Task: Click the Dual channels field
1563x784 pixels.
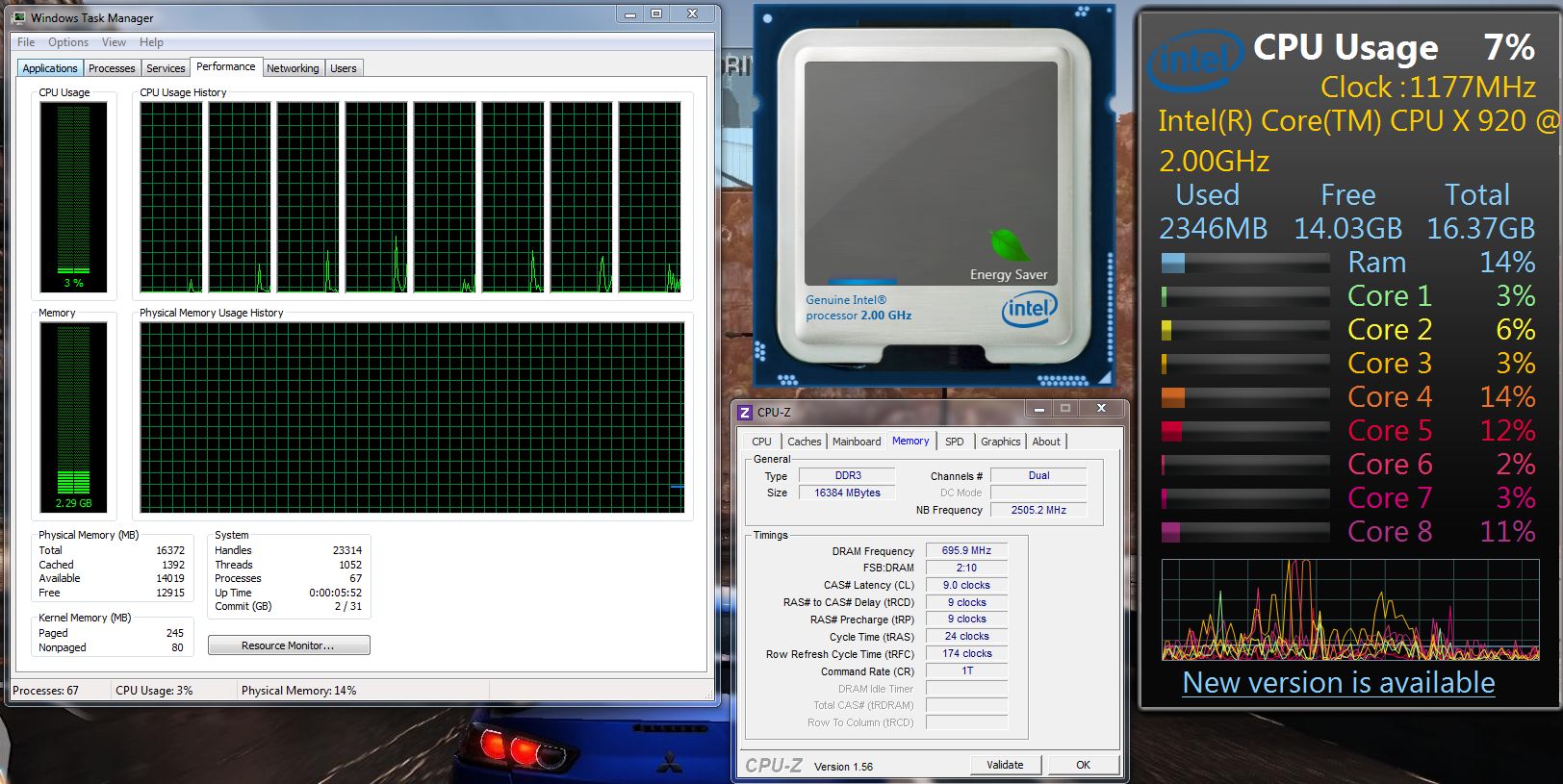Action: [1038, 475]
